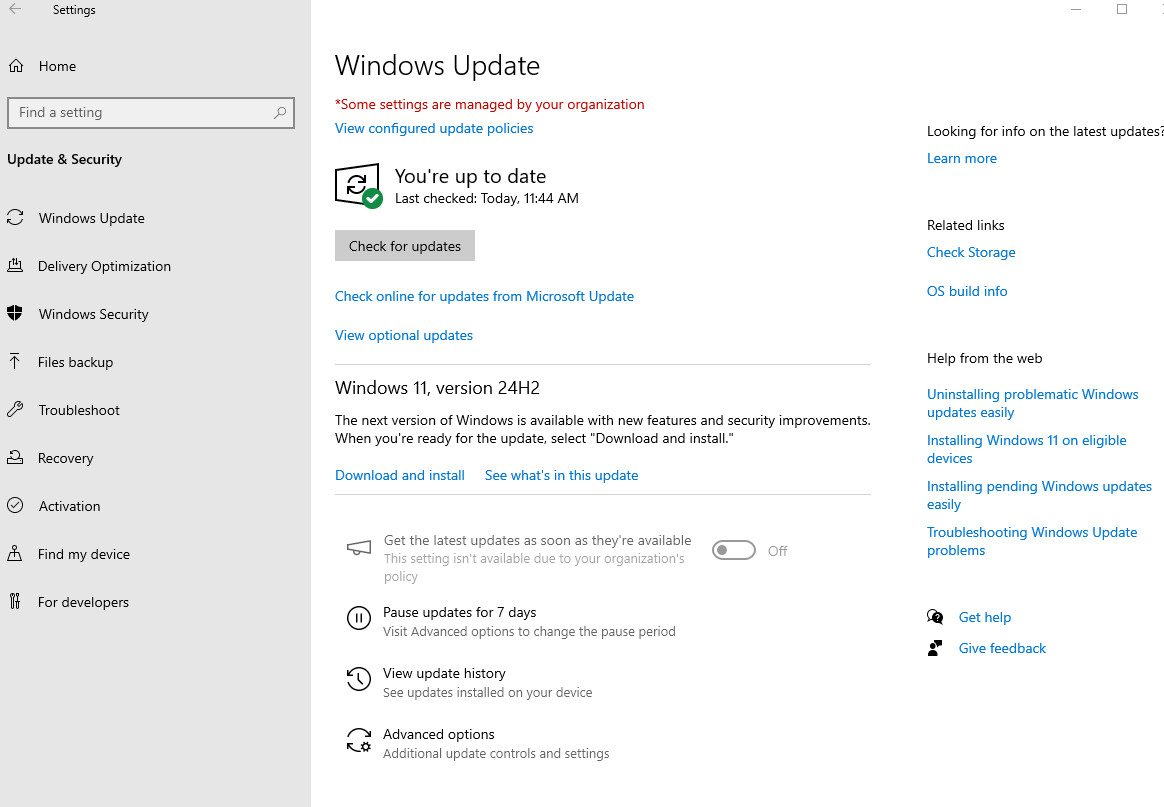The height and width of the screenshot is (807, 1164).
Task: Click the history clock icon
Action: [x=359, y=679]
